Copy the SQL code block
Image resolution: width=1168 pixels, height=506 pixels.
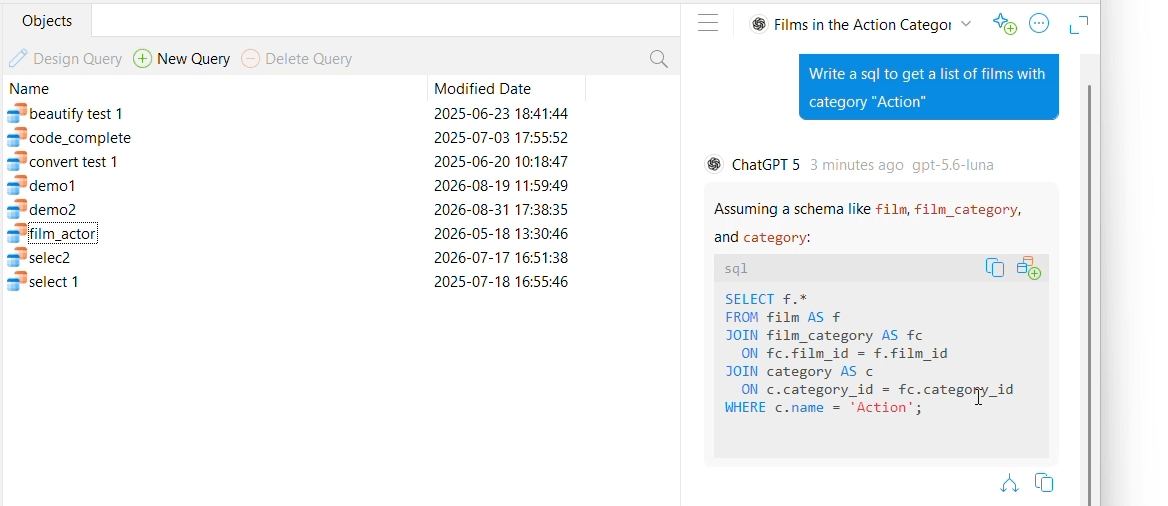click(994, 268)
